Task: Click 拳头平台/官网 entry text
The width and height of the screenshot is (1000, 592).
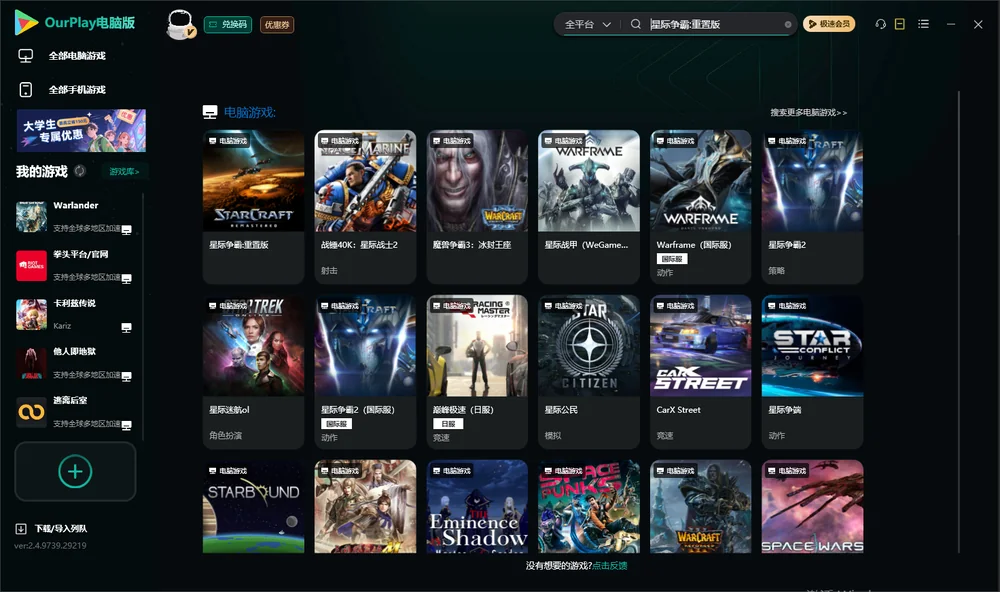Action: click(80, 254)
